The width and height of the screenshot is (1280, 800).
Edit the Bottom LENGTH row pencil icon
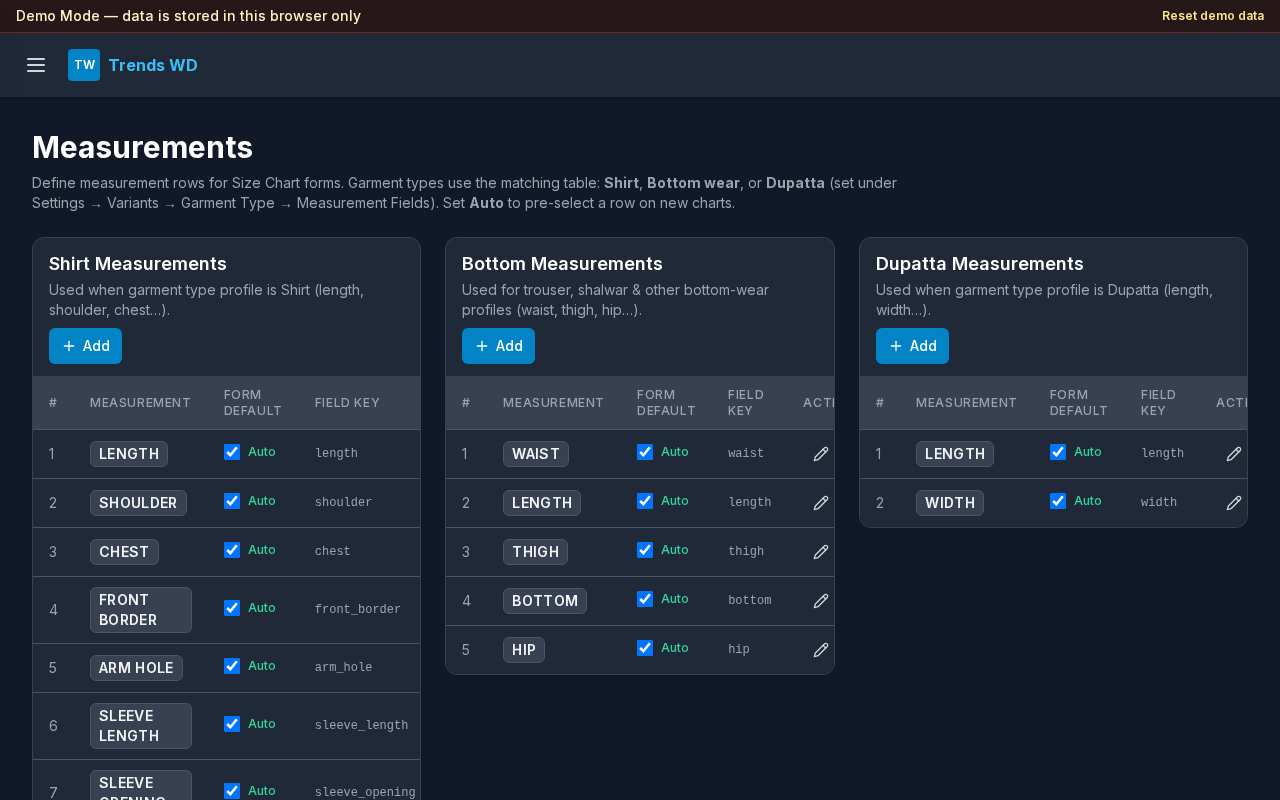(821, 503)
